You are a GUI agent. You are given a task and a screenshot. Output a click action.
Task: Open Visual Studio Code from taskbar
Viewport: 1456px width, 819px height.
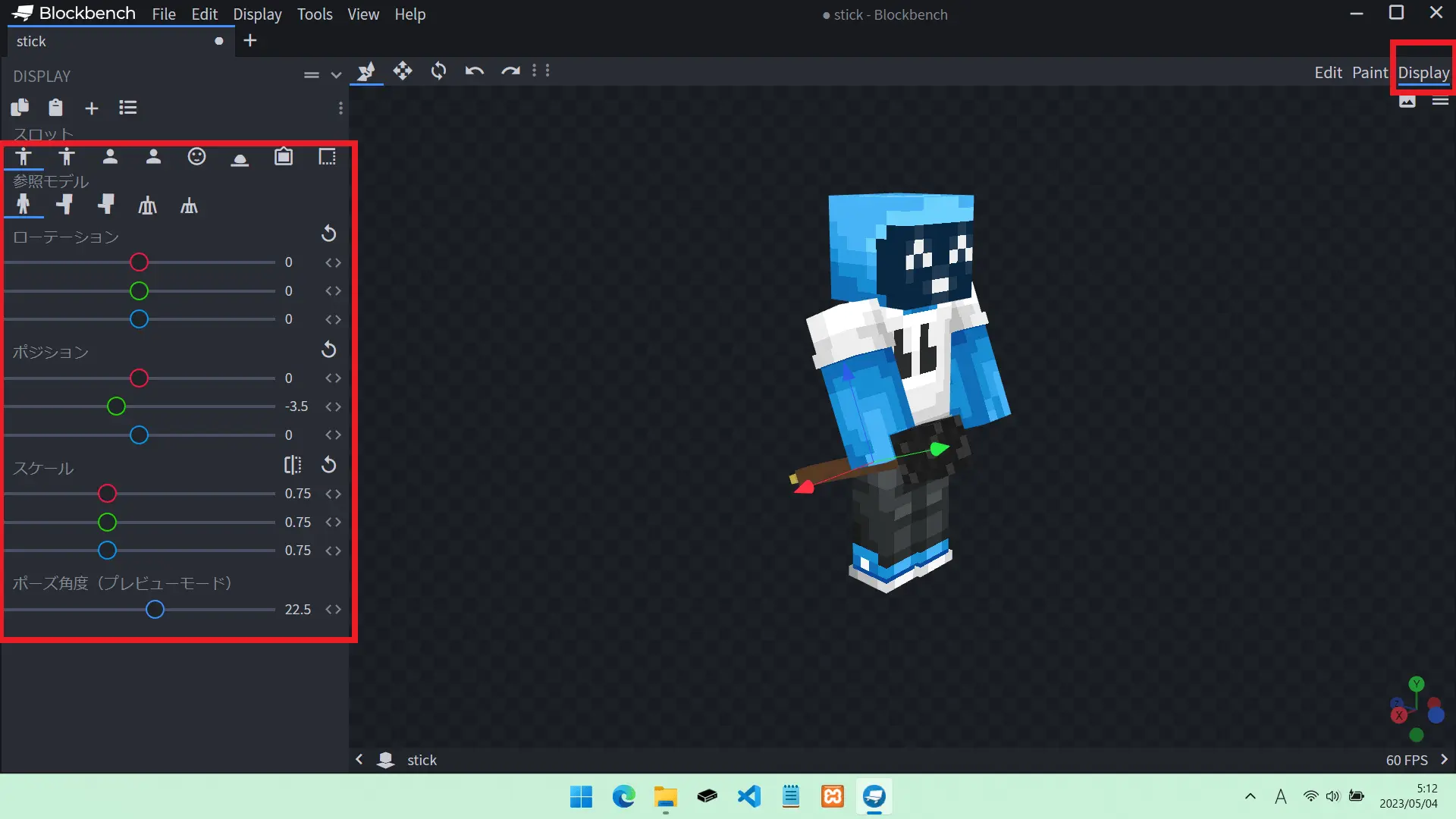click(x=748, y=796)
